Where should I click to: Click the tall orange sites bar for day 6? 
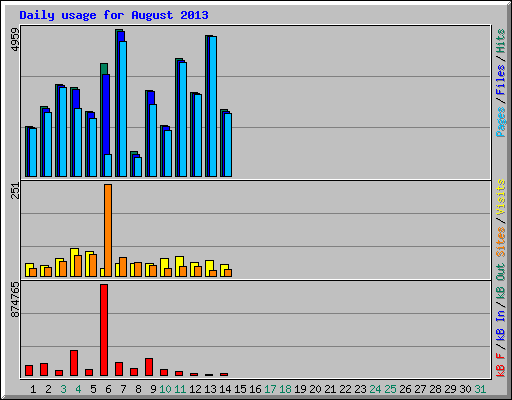[108, 230]
